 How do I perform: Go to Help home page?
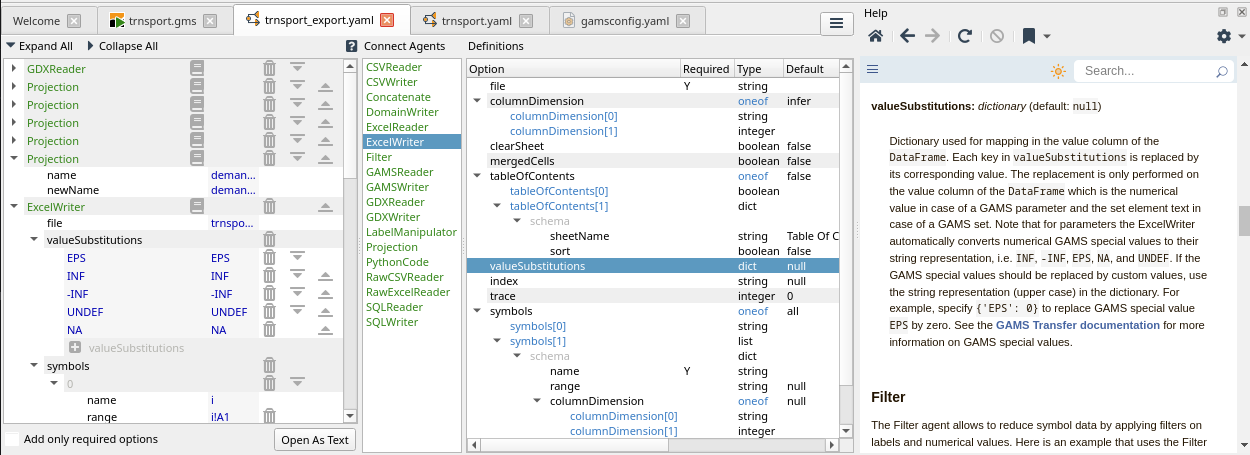tap(875, 36)
